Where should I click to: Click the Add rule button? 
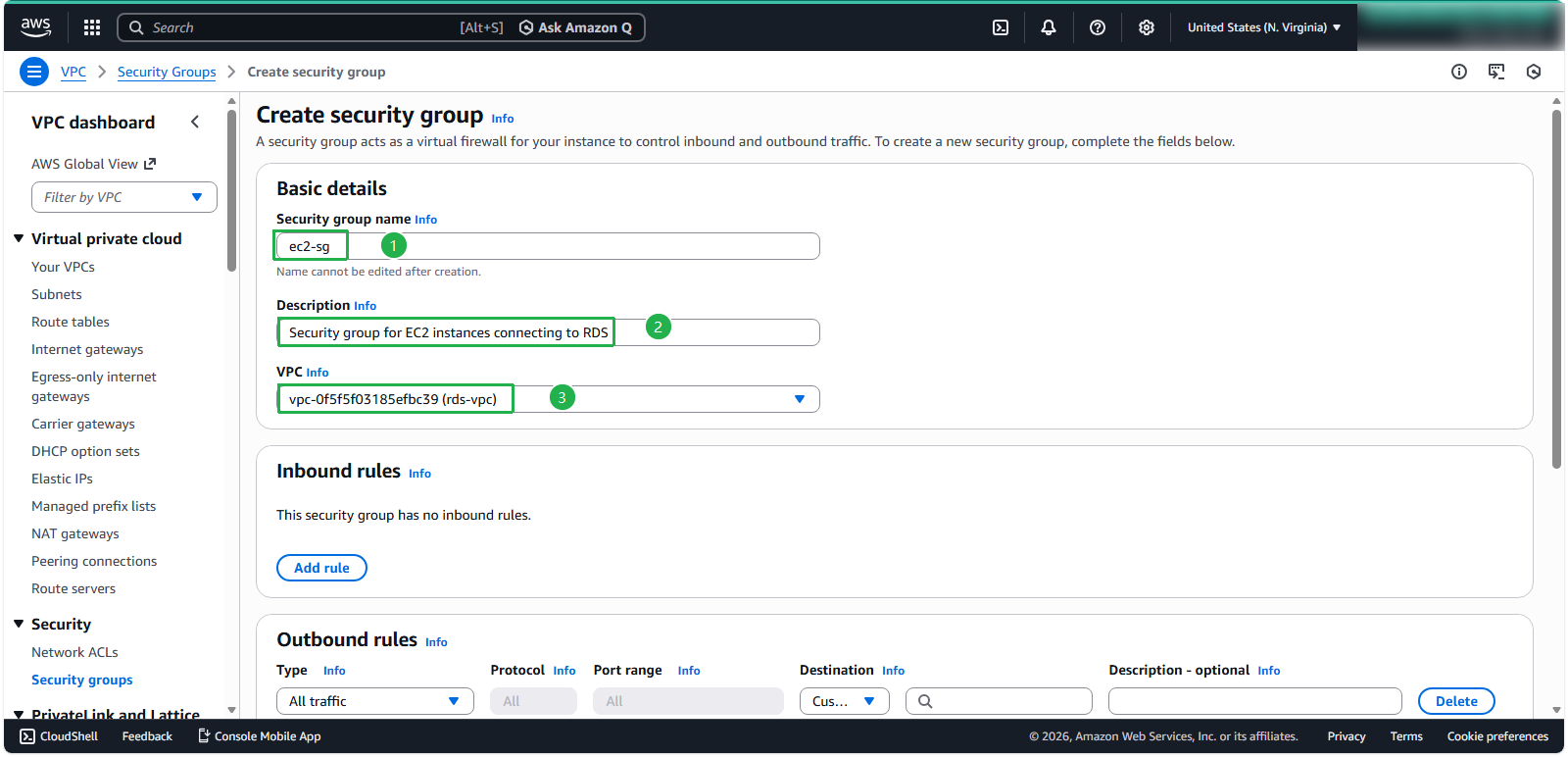pos(321,568)
